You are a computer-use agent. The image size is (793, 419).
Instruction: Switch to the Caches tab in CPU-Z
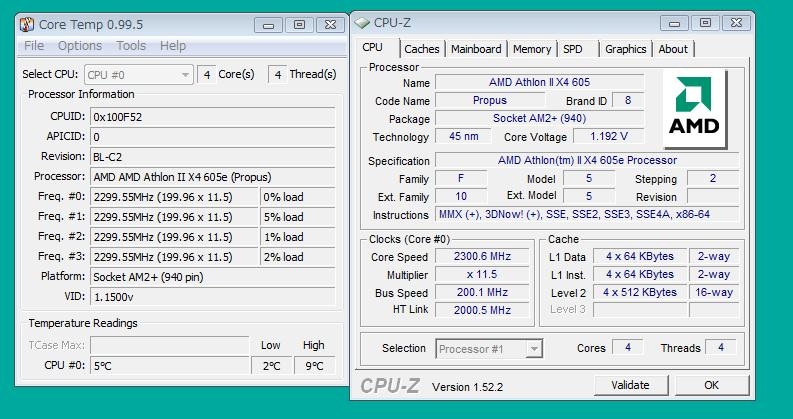click(x=422, y=49)
